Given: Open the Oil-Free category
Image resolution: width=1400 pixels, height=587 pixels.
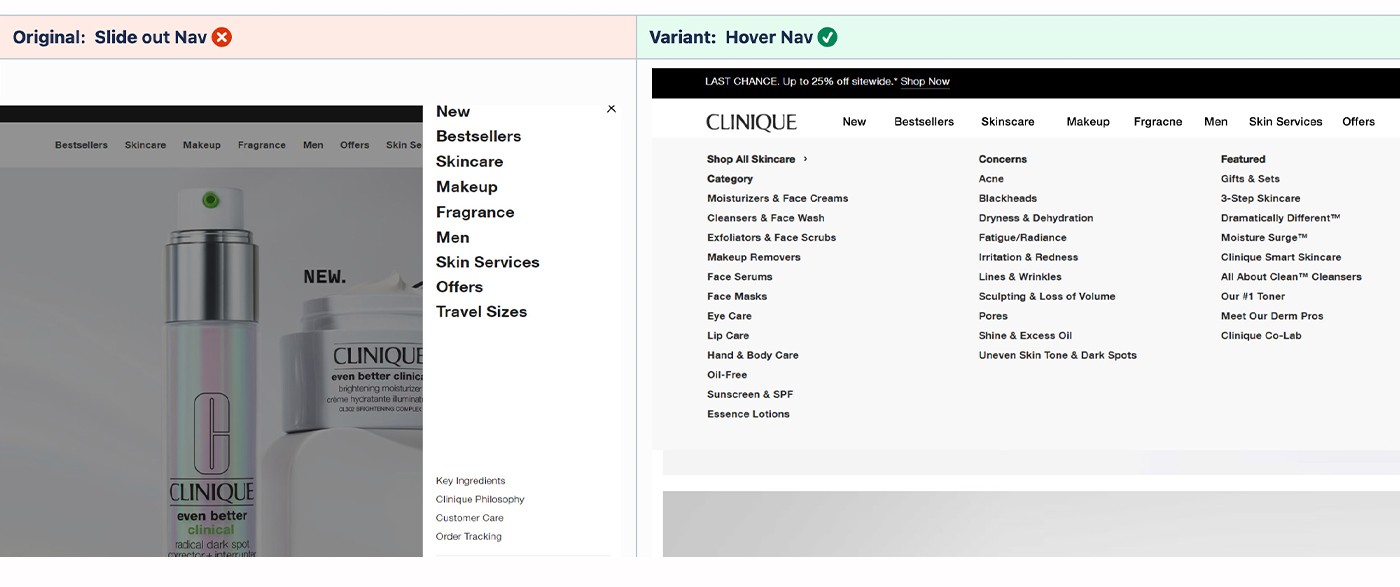Looking at the screenshot, I should point(726,375).
